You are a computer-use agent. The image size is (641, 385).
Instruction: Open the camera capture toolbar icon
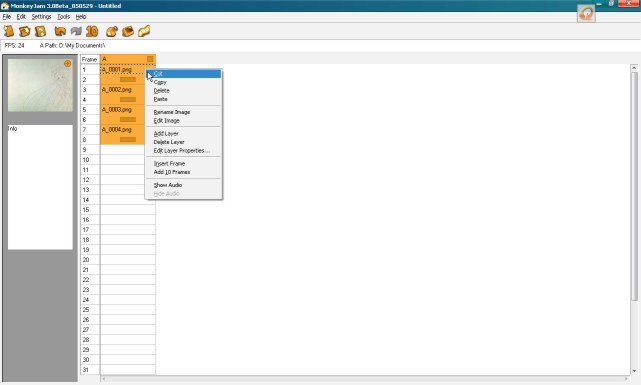(x=112, y=31)
